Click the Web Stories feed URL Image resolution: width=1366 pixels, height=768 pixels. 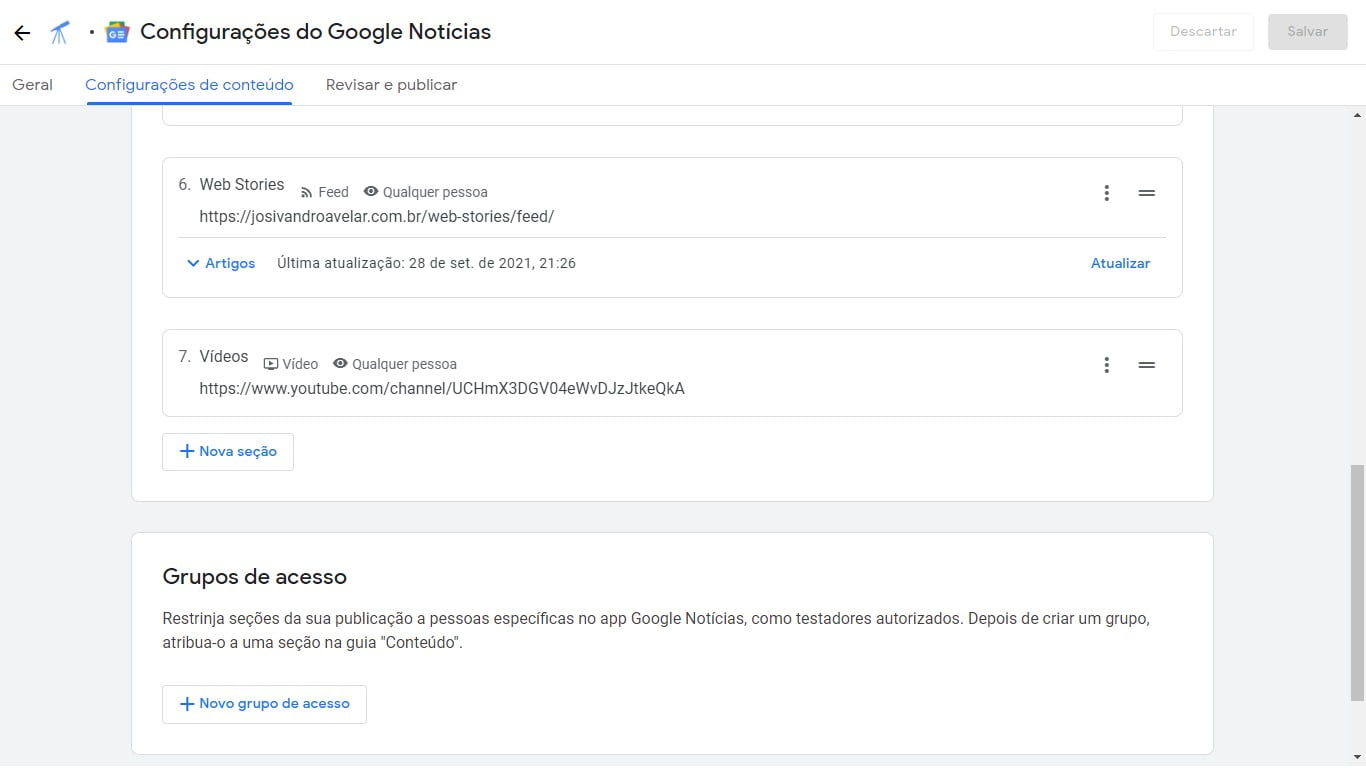(x=376, y=216)
